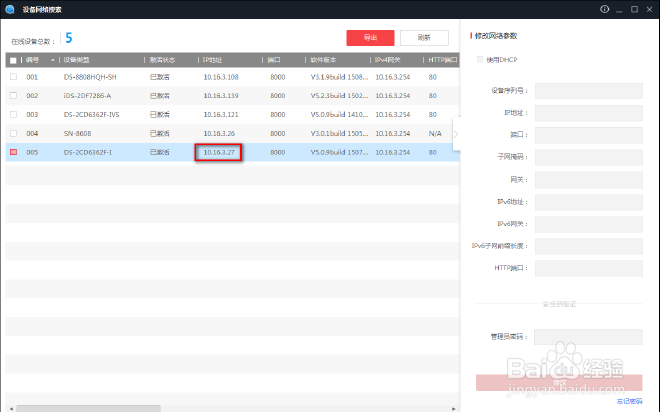661x412 pixels.
Task: Check the box for device 002
Action: (x=13, y=96)
